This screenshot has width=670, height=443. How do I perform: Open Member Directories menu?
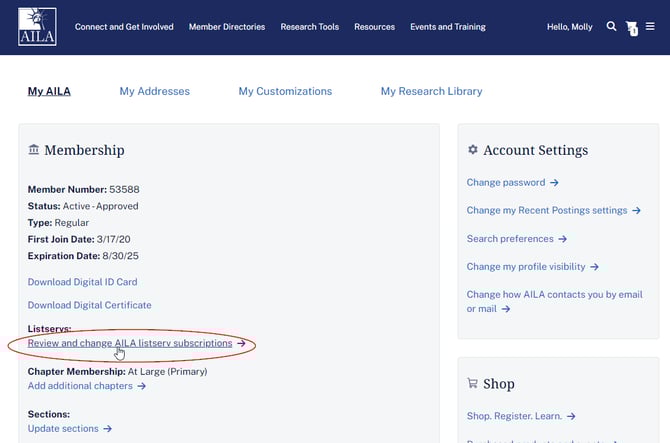[227, 27]
